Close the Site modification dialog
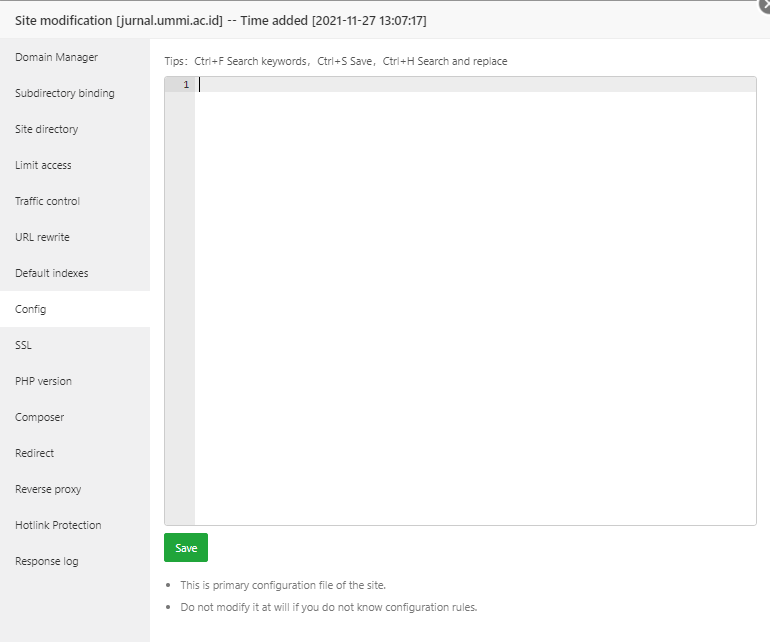Image resolution: width=770 pixels, height=642 pixels. pyautogui.click(x=765, y=5)
